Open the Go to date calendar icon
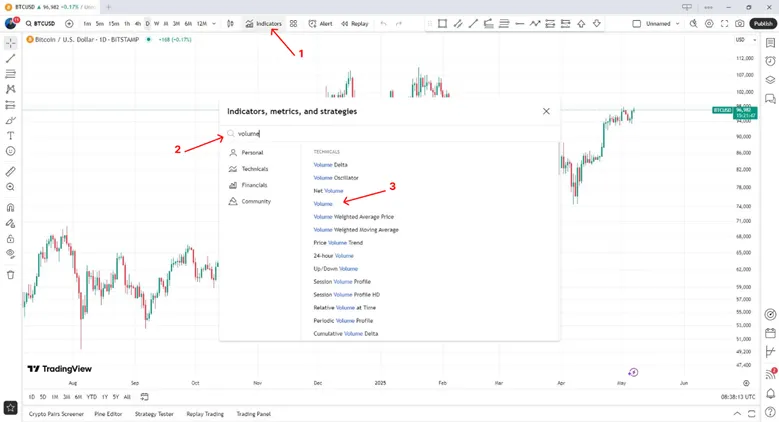Screen dimensions: 779x422 (x=145, y=397)
